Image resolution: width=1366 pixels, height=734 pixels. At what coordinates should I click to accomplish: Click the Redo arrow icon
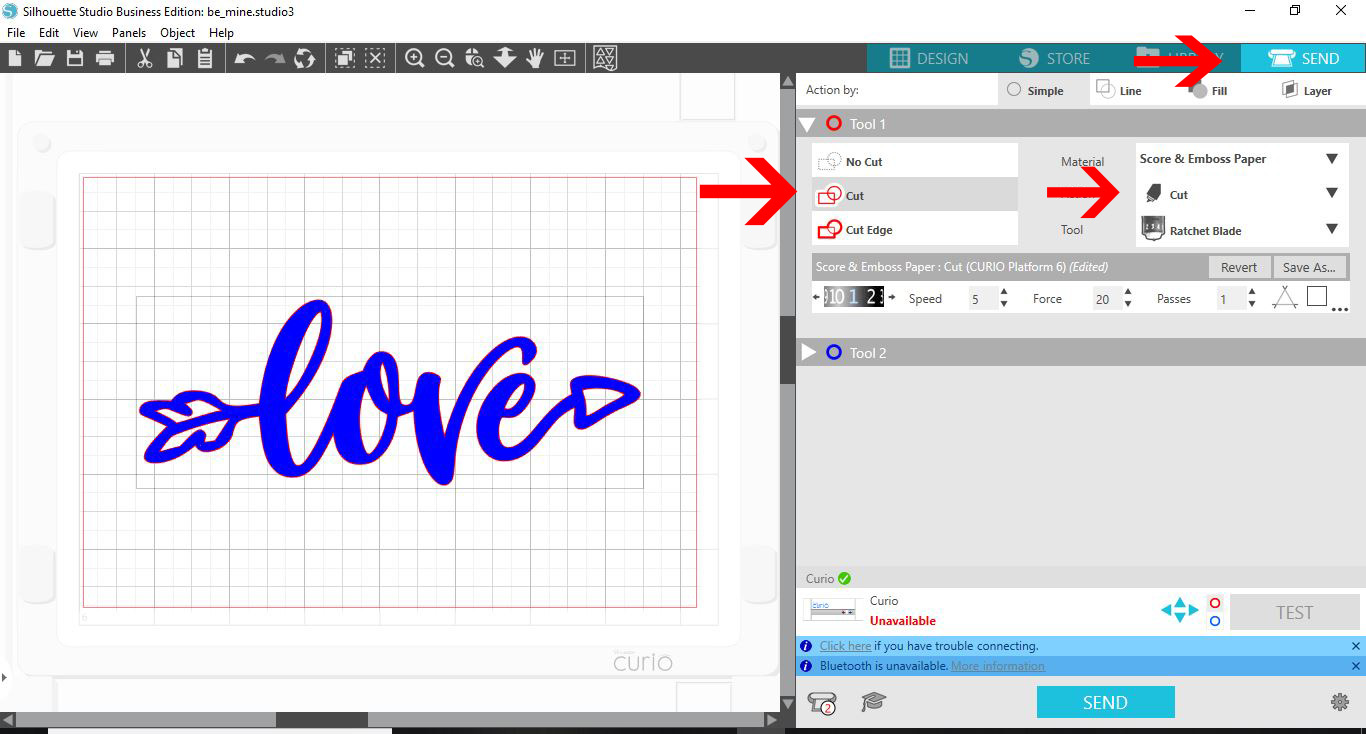pyautogui.click(x=274, y=58)
